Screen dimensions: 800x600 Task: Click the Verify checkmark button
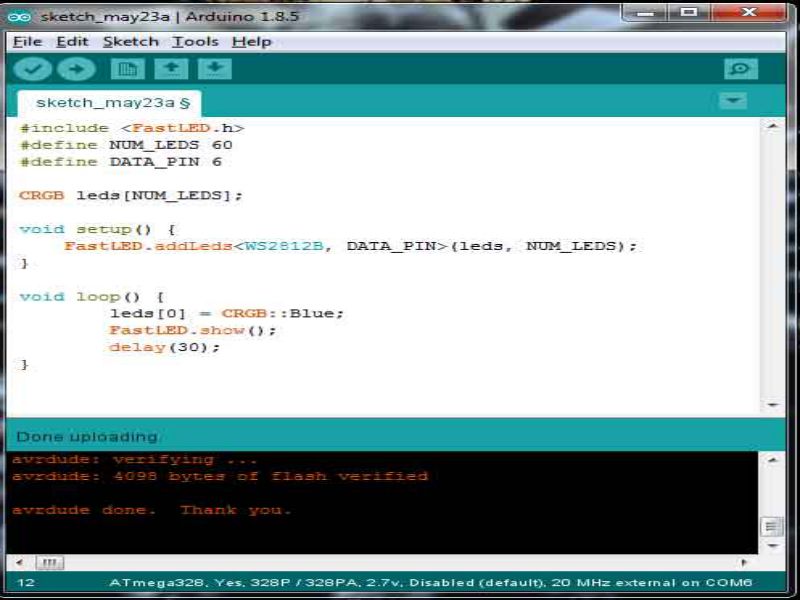coord(32,69)
